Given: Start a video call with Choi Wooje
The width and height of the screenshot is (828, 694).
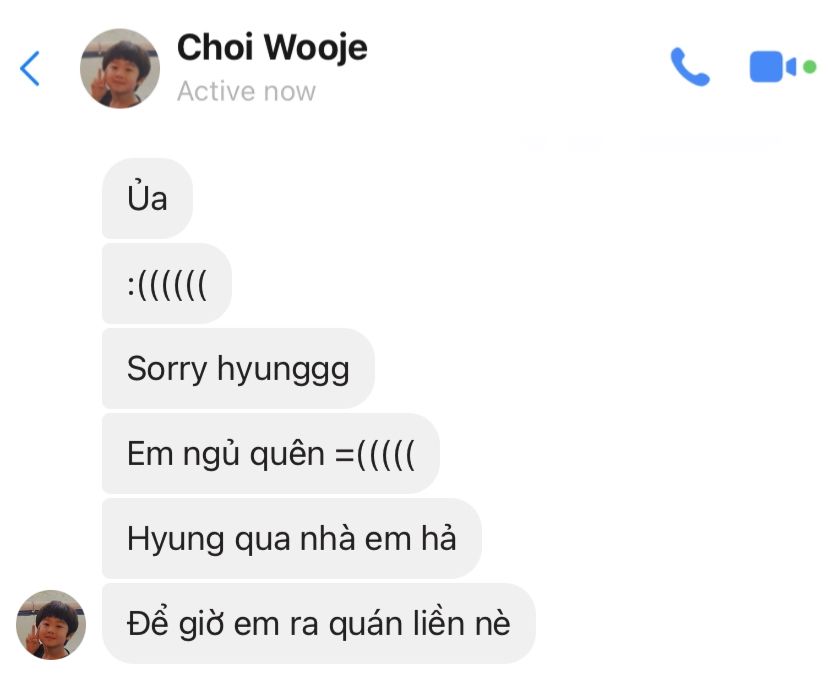Looking at the screenshot, I should click(x=772, y=67).
